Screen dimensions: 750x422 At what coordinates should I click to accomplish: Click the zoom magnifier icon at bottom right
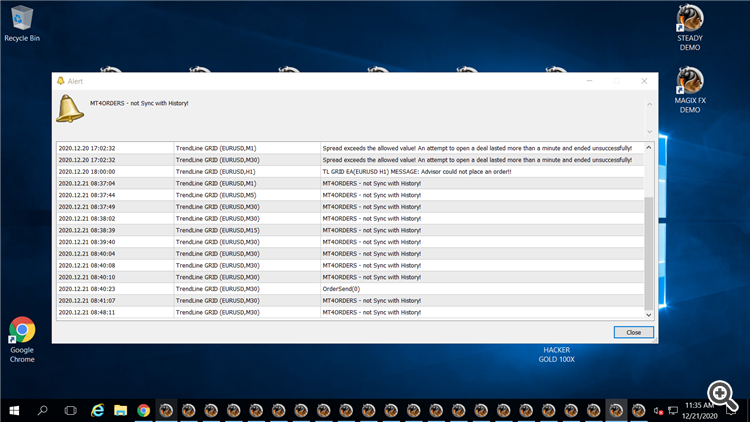click(722, 395)
